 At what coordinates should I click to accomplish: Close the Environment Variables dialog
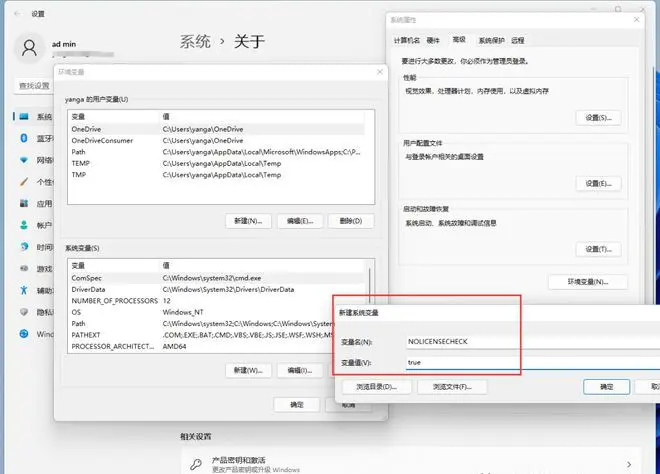(x=380, y=72)
